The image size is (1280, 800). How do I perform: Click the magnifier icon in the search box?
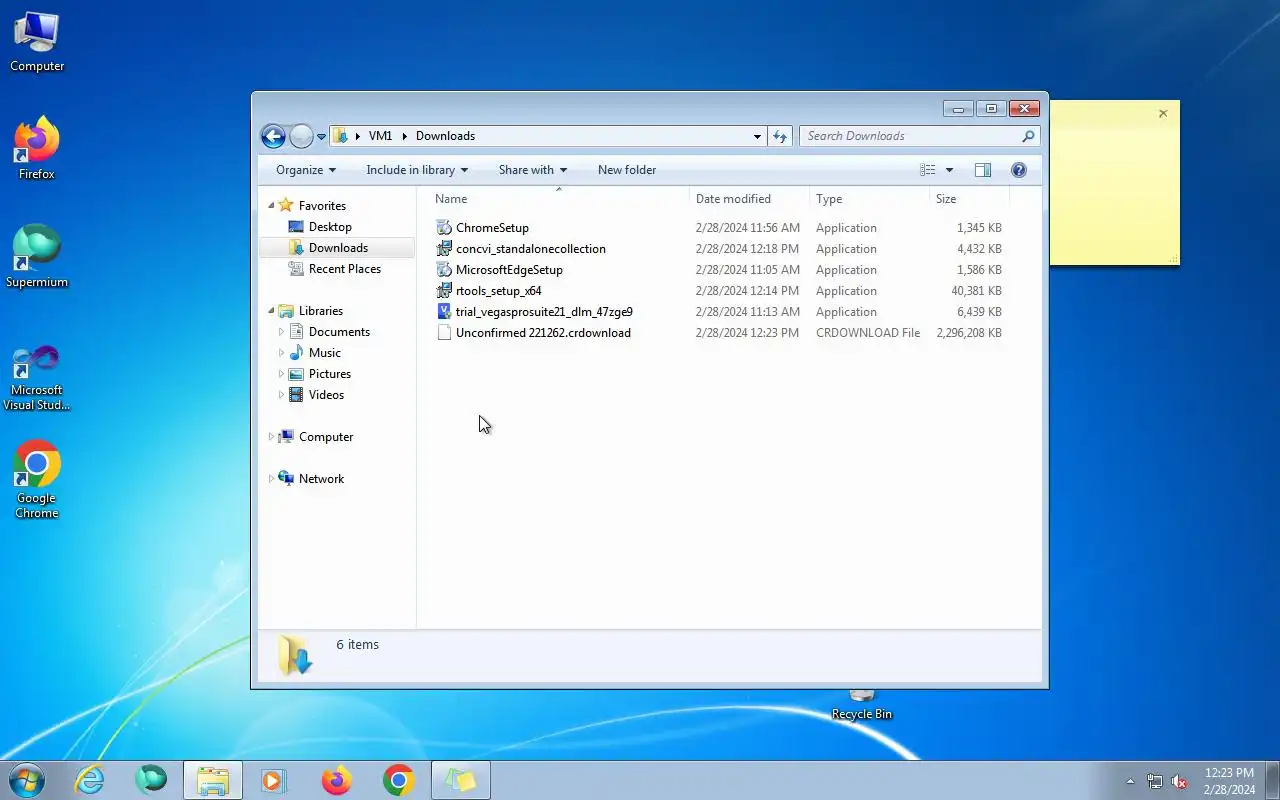click(1028, 136)
